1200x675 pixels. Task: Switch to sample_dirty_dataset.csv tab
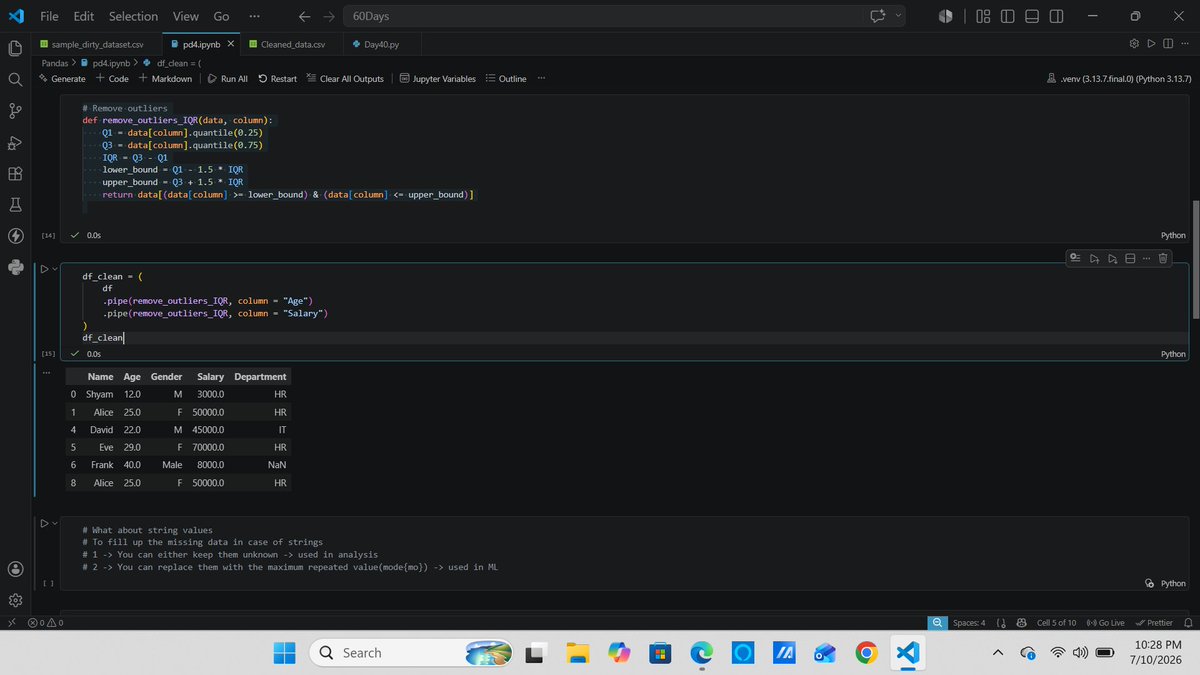coord(98,45)
